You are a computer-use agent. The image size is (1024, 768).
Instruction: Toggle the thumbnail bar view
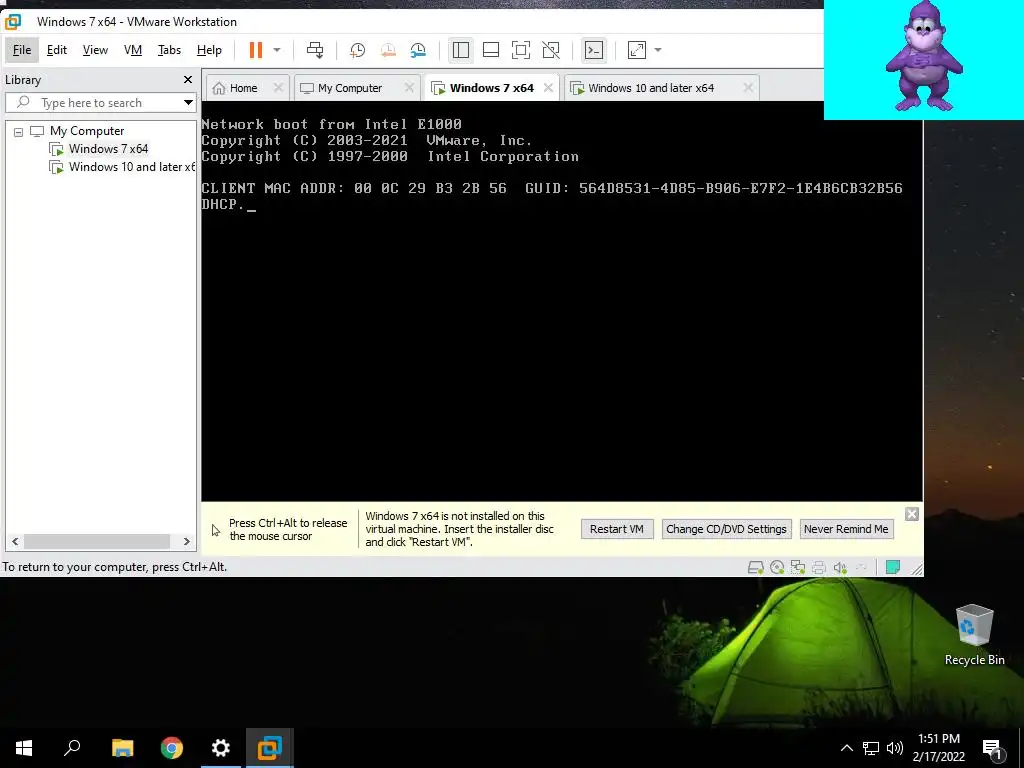[x=490, y=50]
